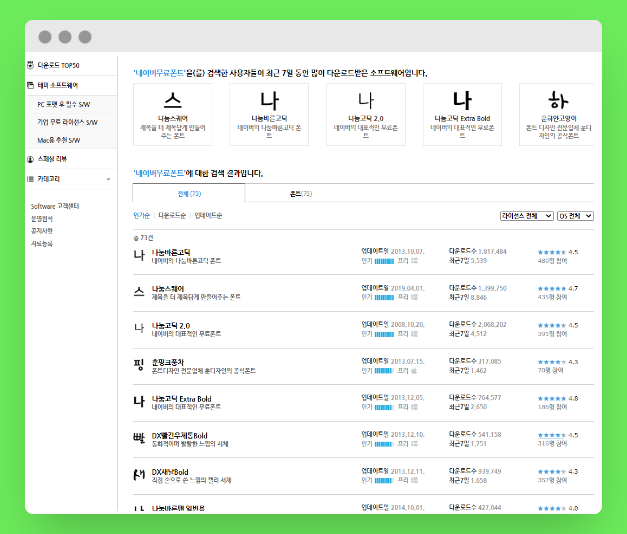Screen dimensions: 627x534
Task: Open the Software 고객센터 link
Action: 55,206
